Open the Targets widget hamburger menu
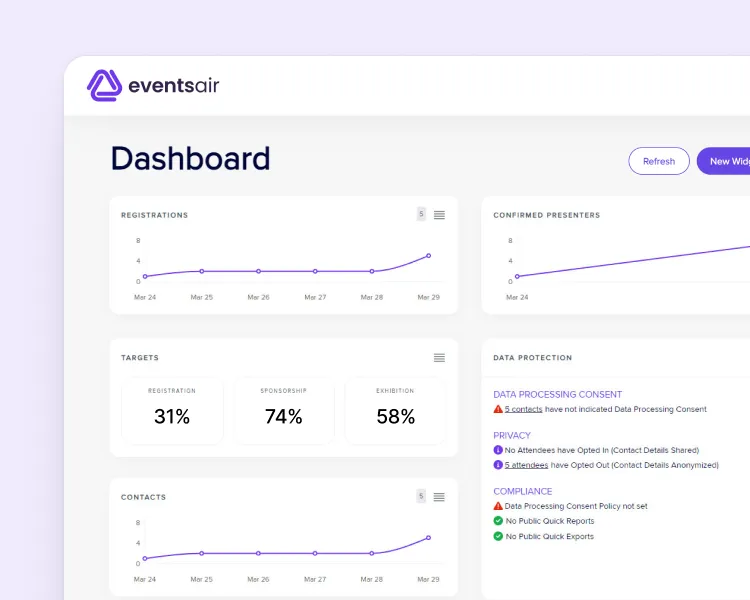750x600 pixels. click(439, 357)
